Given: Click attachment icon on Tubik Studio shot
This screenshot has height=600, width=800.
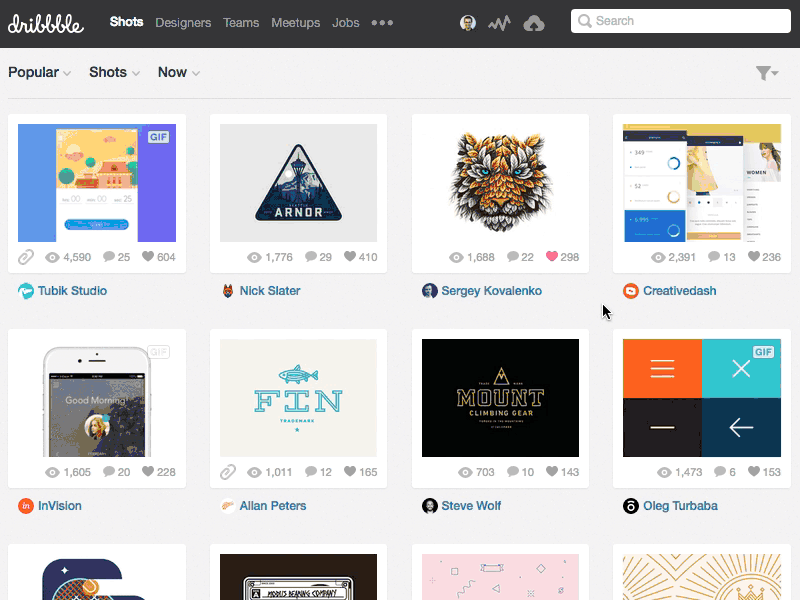Looking at the screenshot, I should click(x=26, y=257).
